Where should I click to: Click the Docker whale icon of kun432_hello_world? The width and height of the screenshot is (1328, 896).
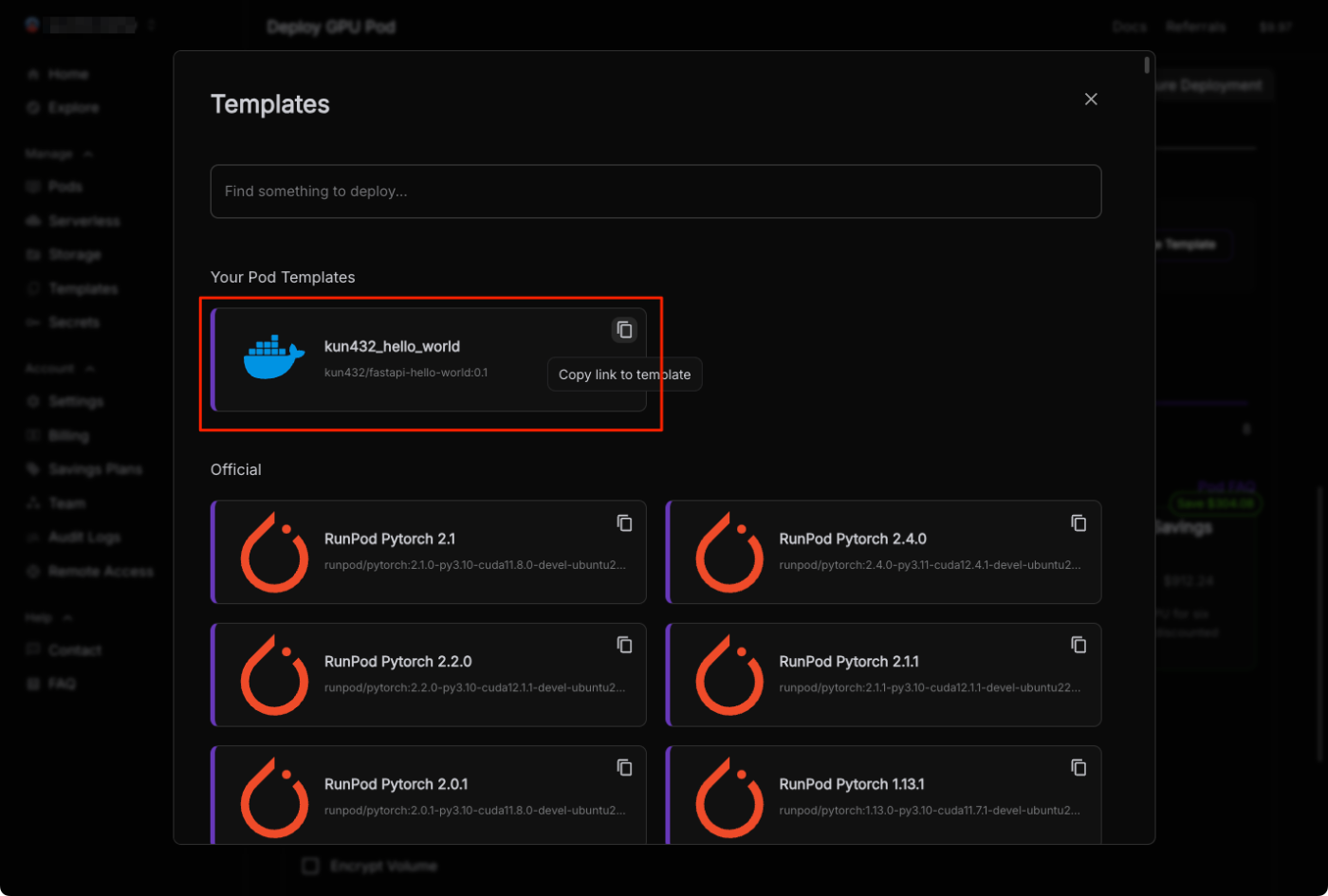(x=274, y=357)
